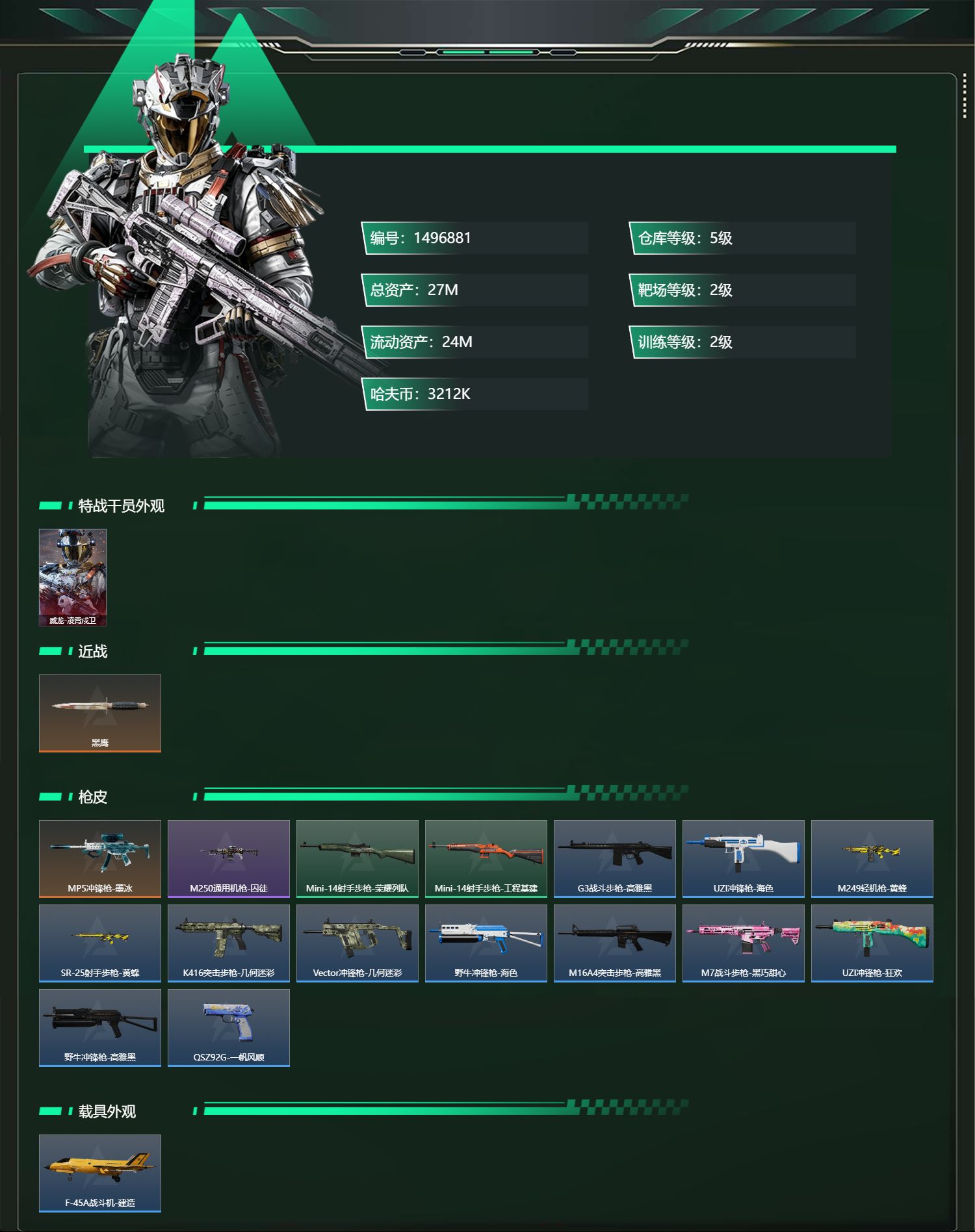Screen dimensions: 975x1232
Task: Click the 哈夫币 3212K balance field
Action: point(475,394)
